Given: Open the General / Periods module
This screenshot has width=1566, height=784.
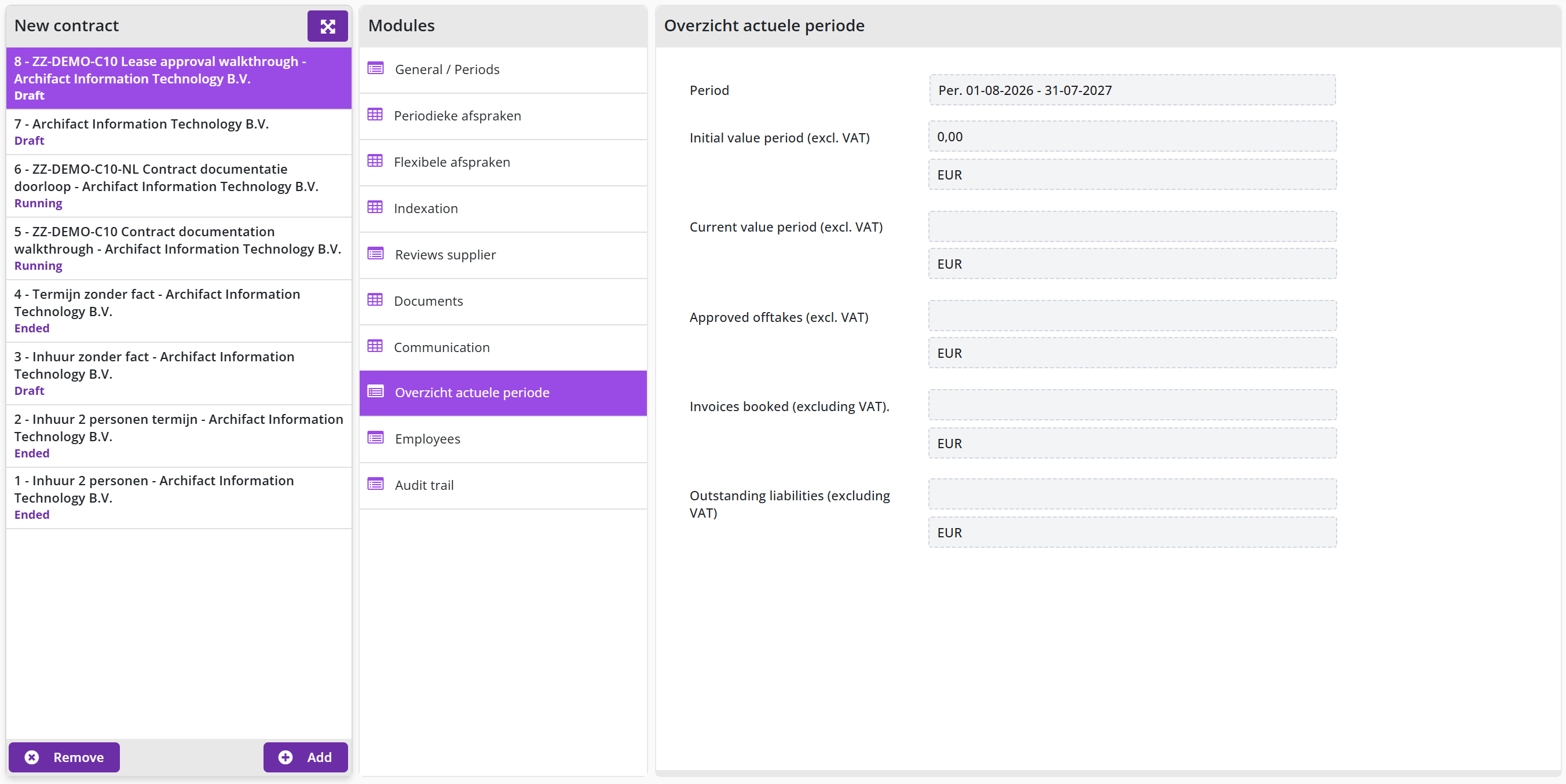Looking at the screenshot, I should point(503,70).
